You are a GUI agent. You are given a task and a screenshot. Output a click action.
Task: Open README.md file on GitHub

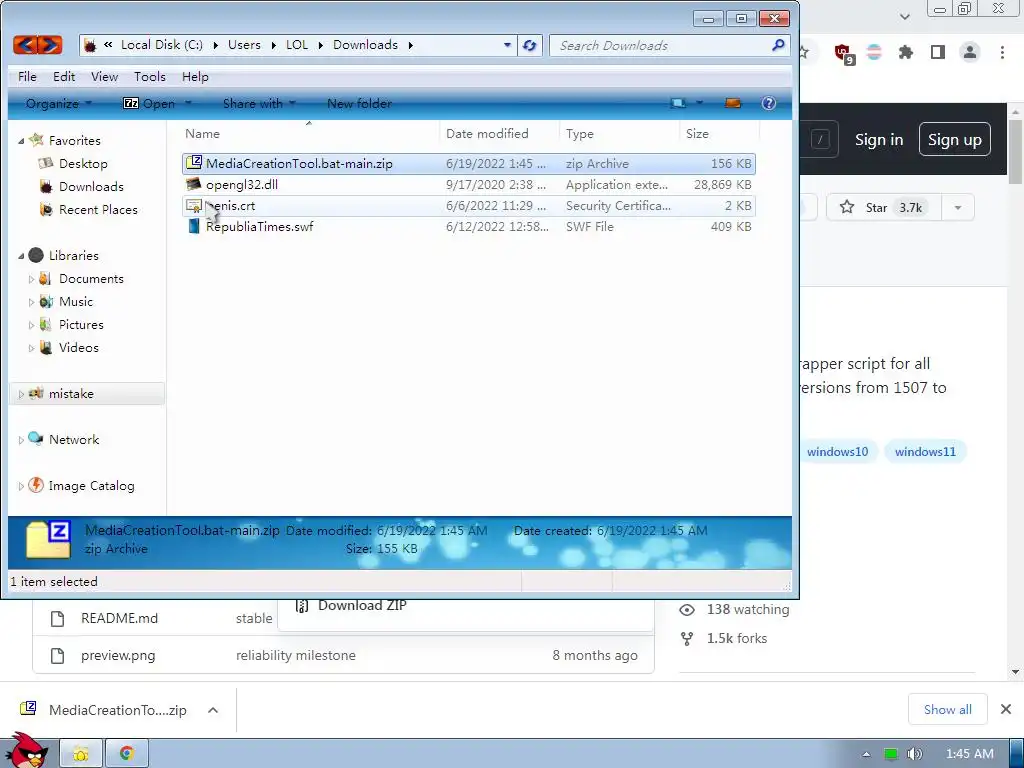pyautogui.click(x=120, y=618)
